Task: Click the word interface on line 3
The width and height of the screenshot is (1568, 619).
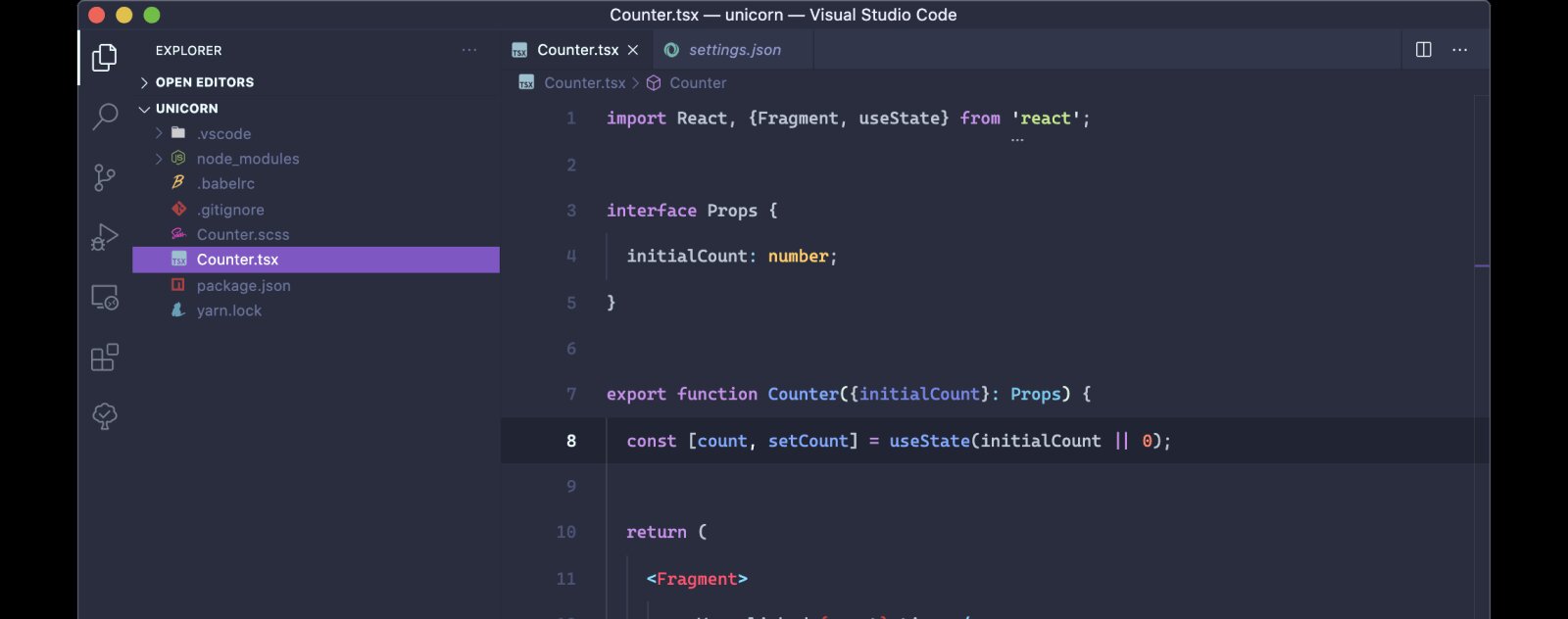Action: pyautogui.click(x=651, y=211)
